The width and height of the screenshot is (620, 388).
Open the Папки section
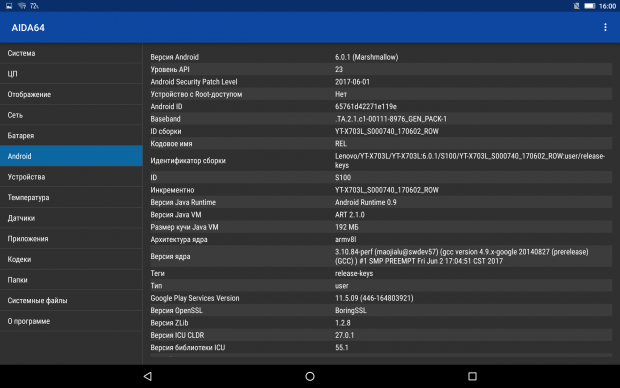point(71,280)
